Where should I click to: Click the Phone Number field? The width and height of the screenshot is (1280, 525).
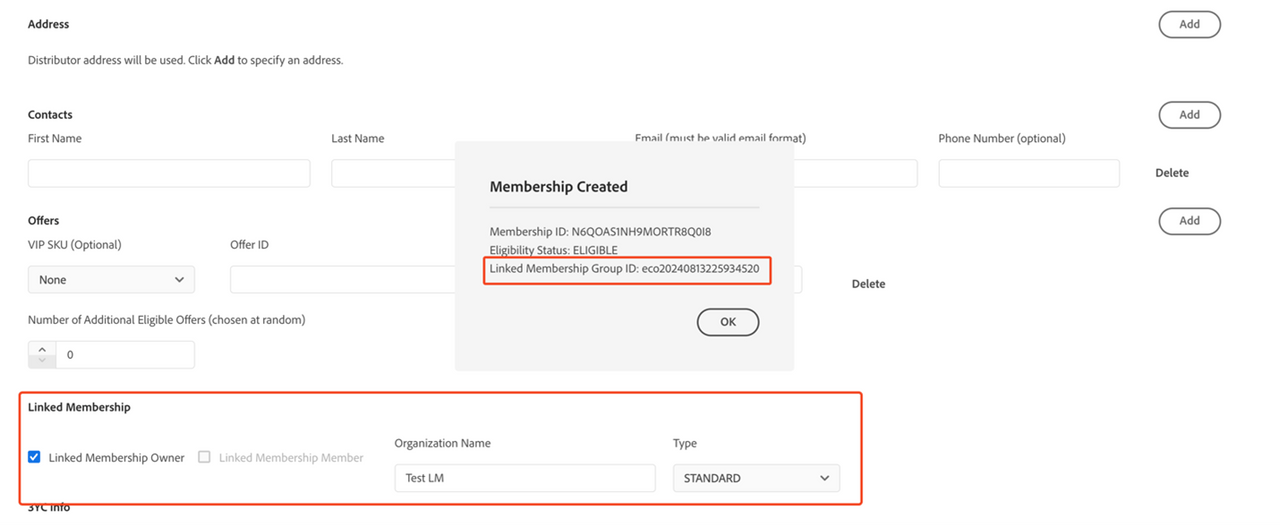click(1028, 173)
